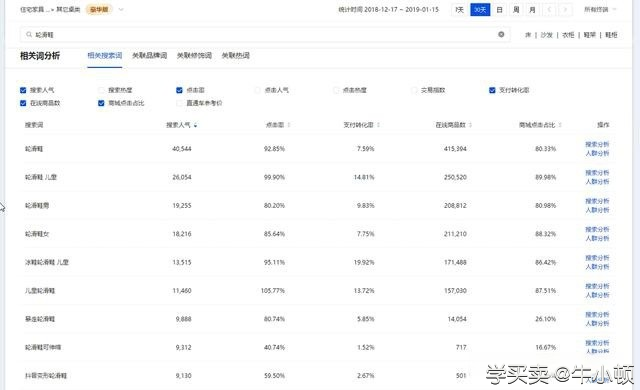Go to the next date period arrow
The image size is (640, 390).
(x=565, y=9)
